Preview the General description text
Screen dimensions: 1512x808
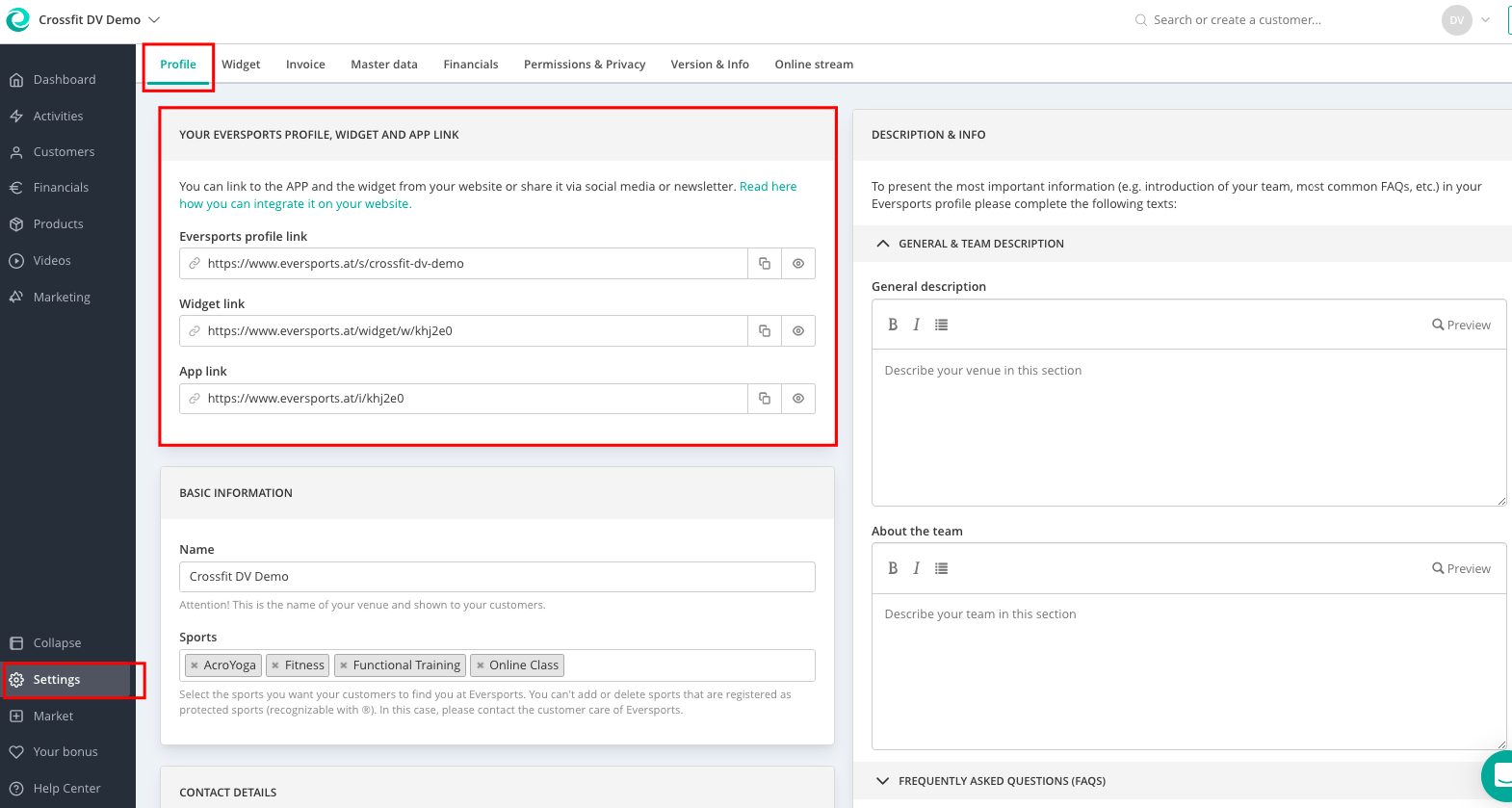pos(1461,326)
